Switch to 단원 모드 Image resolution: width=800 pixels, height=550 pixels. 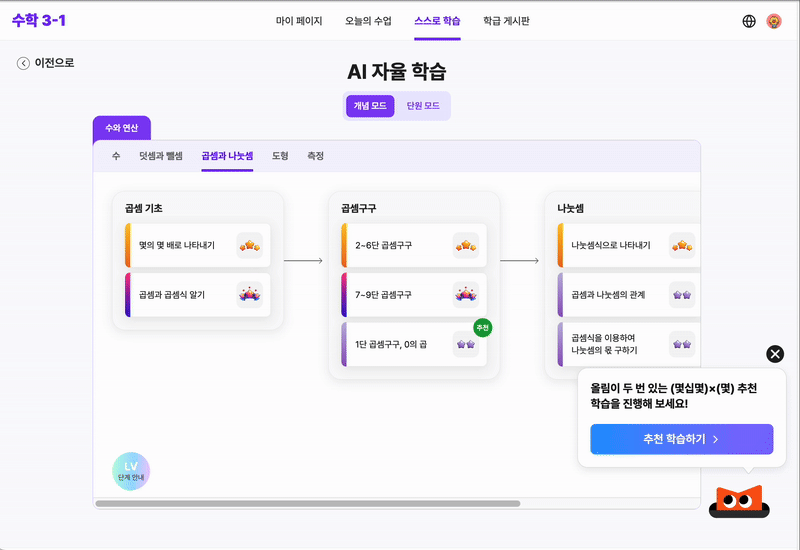point(423,106)
